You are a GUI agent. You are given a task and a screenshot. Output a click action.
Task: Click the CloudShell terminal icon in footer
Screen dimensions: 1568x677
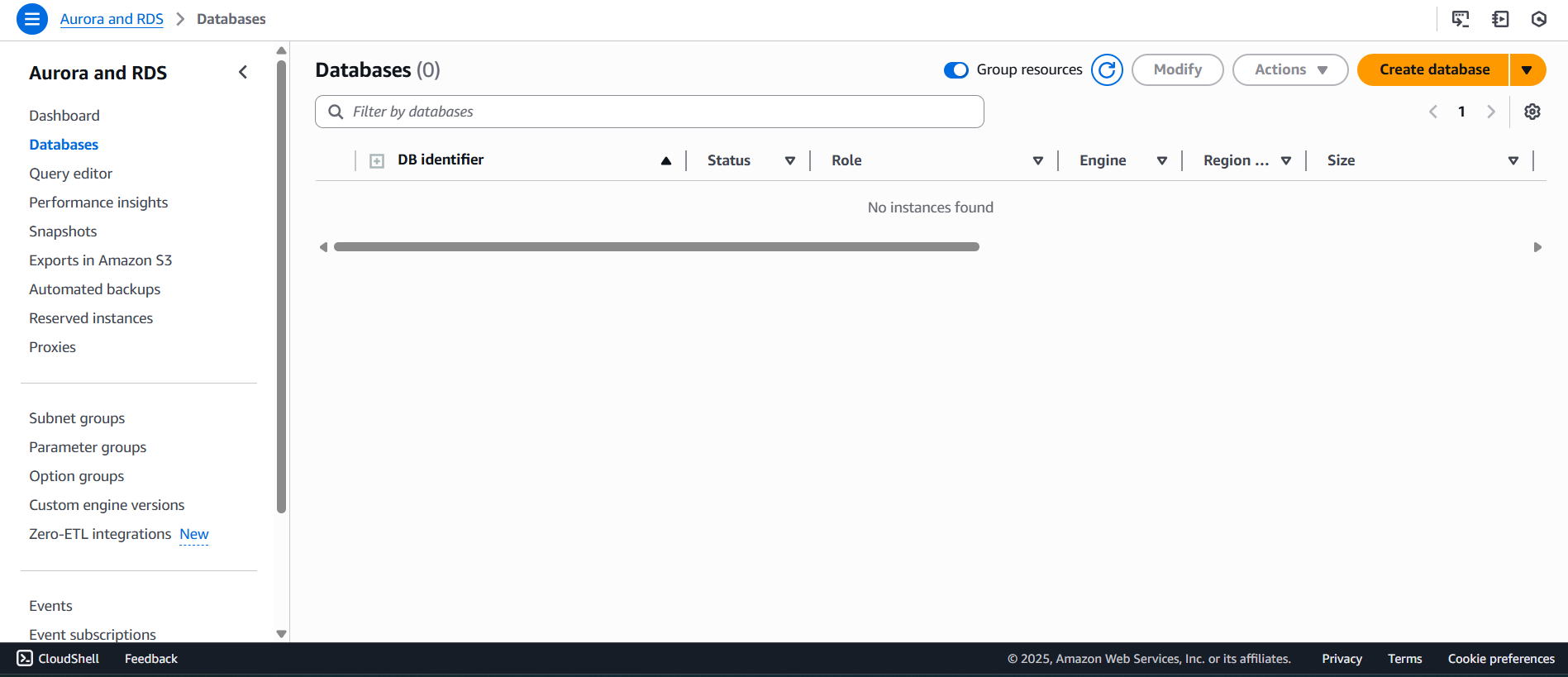tap(25, 658)
